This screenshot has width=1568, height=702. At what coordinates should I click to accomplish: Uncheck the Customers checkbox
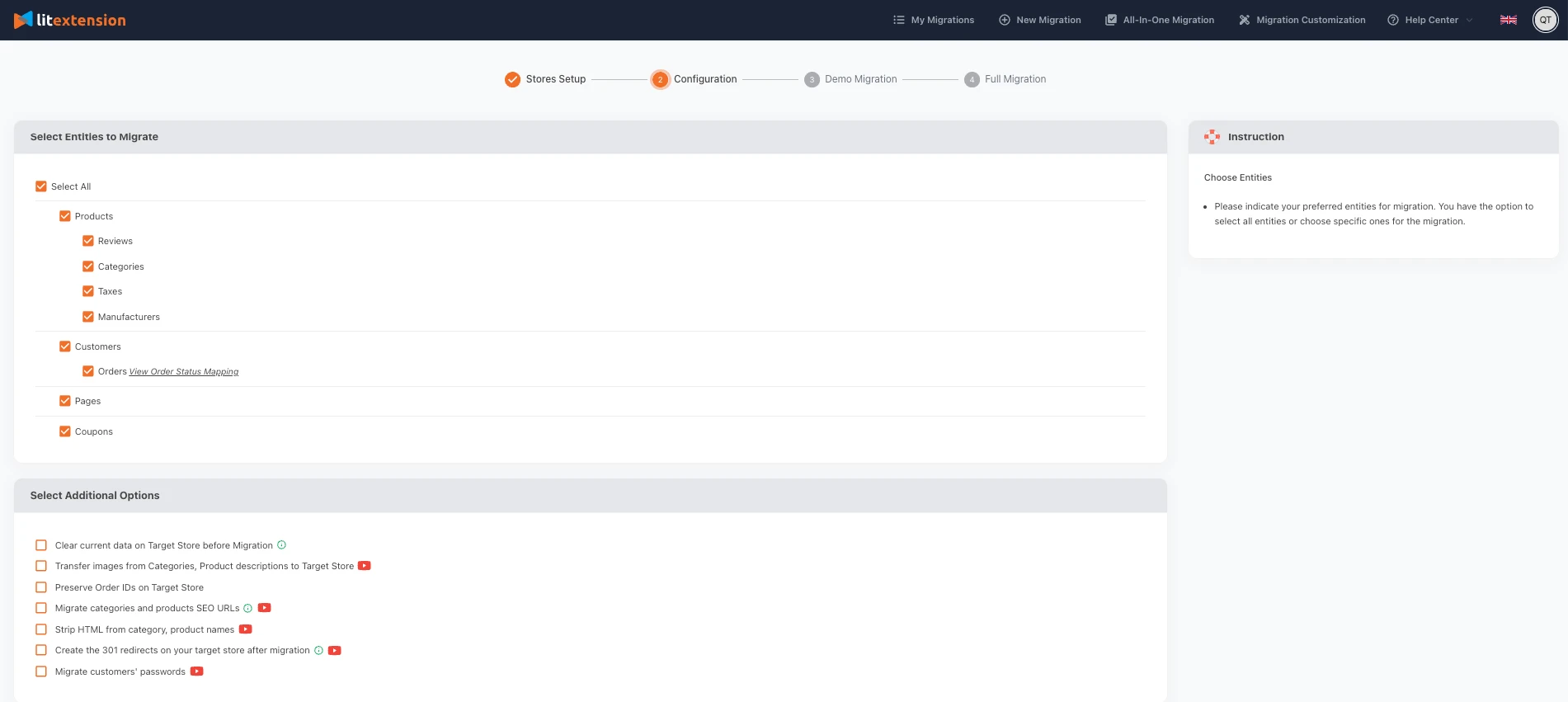64,346
